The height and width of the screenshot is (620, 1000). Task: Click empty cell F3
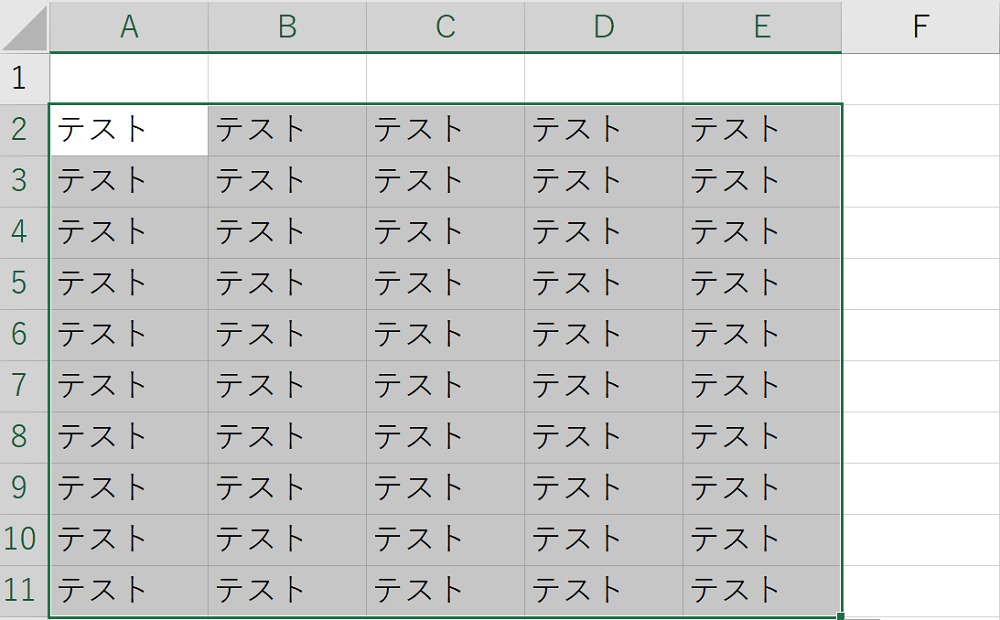click(920, 181)
